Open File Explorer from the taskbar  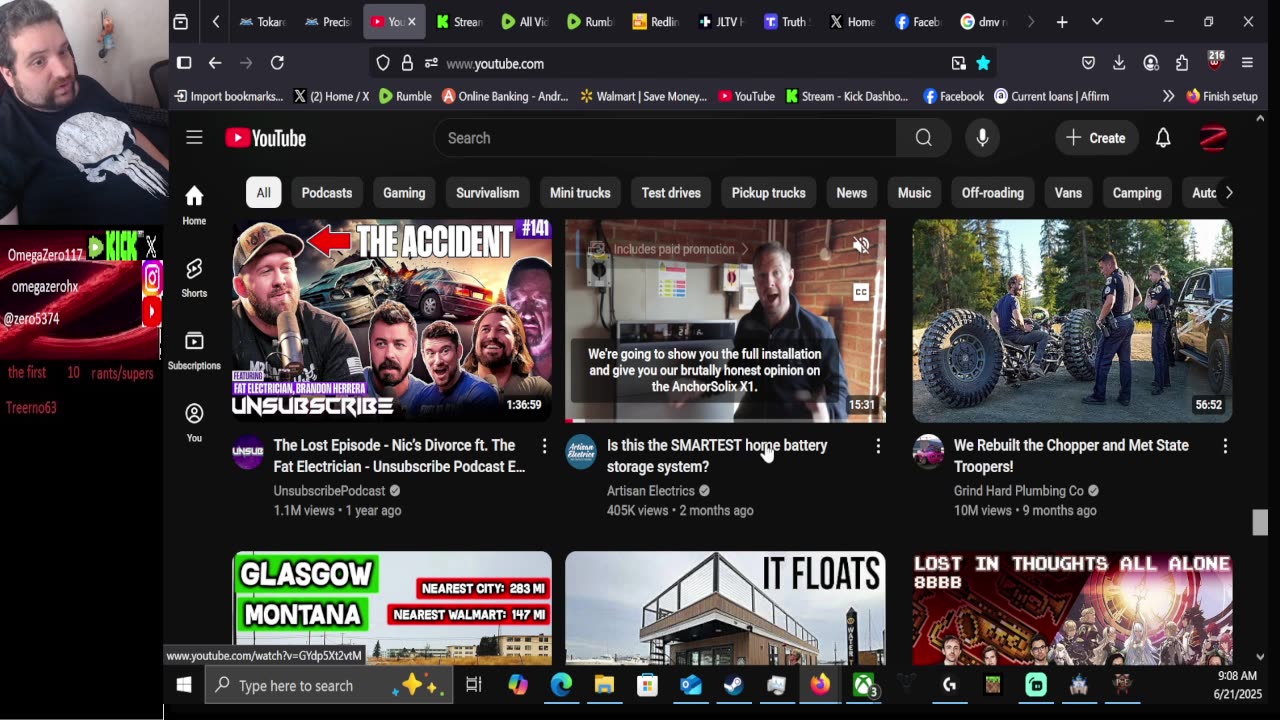click(x=604, y=685)
